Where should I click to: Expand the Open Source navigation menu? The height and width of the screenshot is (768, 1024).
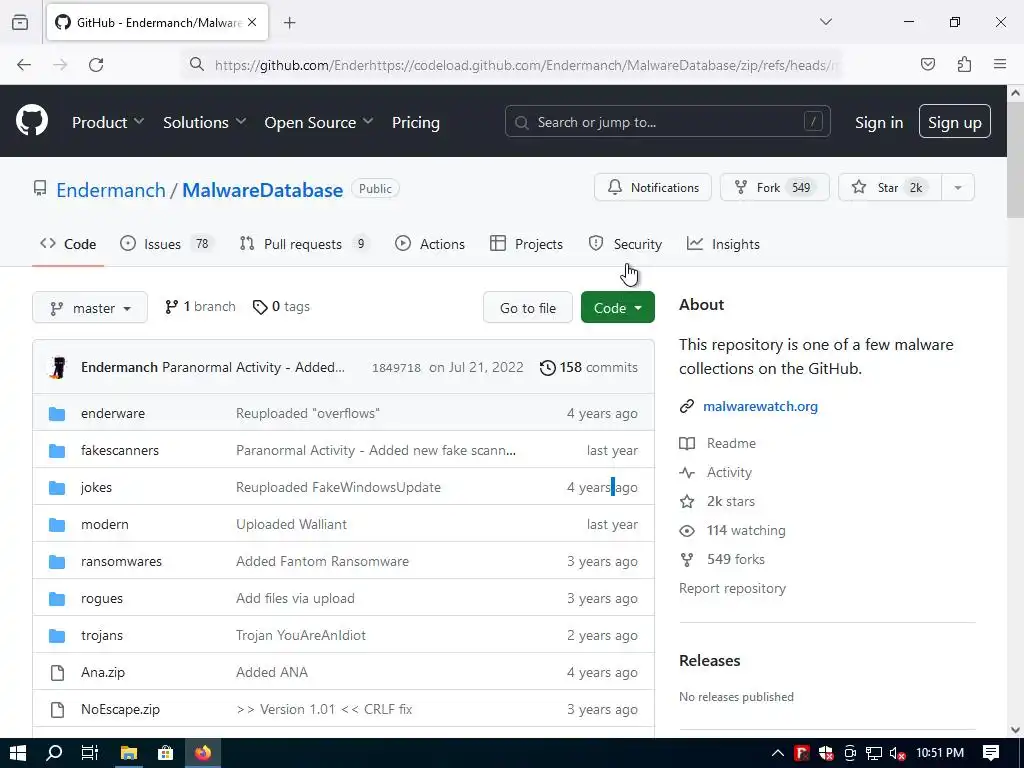click(319, 122)
